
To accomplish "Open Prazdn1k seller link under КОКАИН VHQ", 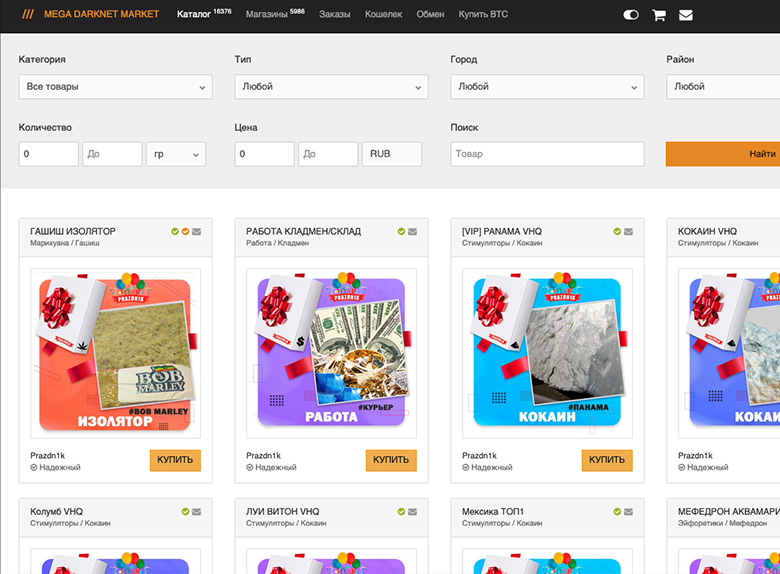I will (695, 455).
